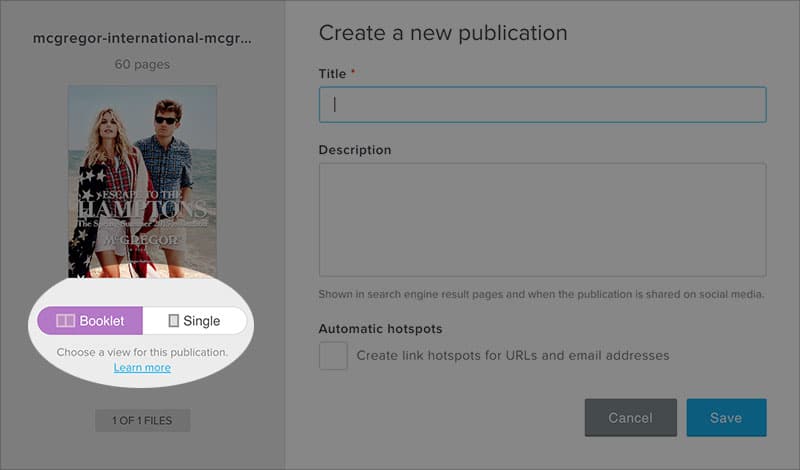
Task: Focus the Title input field
Action: [542, 105]
